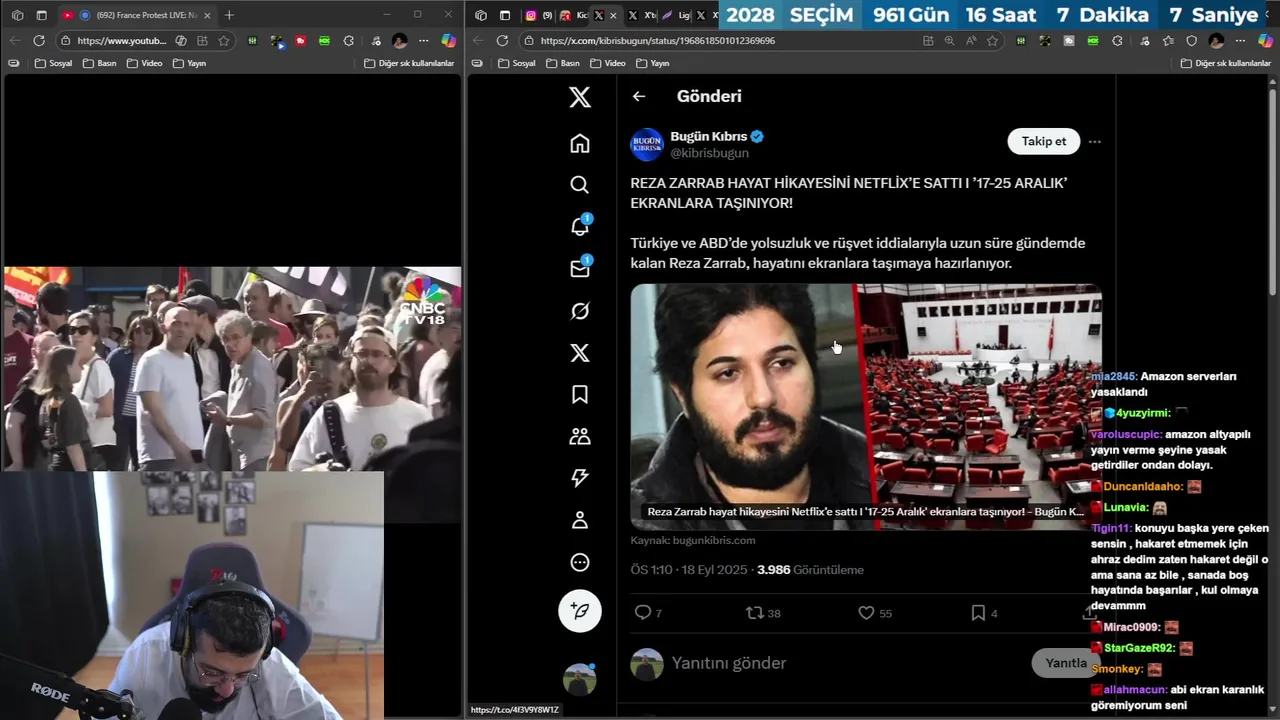Open the Kaynak: bugunkibris.com source link

[x=693, y=540]
